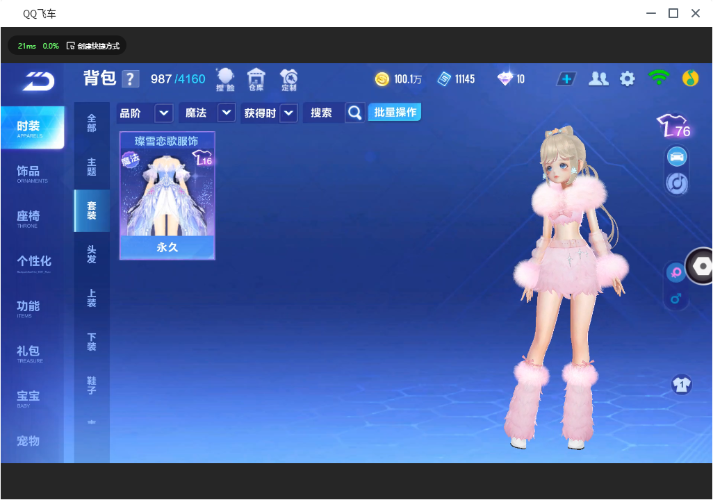
Task: Expand the 品阶 grade dropdown
Action: pyautogui.click(x=164, y=113)
